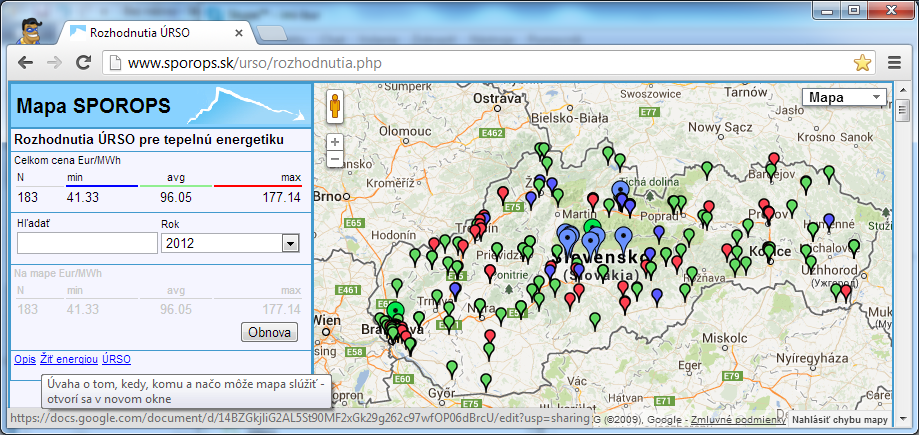
Task: Click the Street View pegman icon
Action: click(x=335, y=107)
